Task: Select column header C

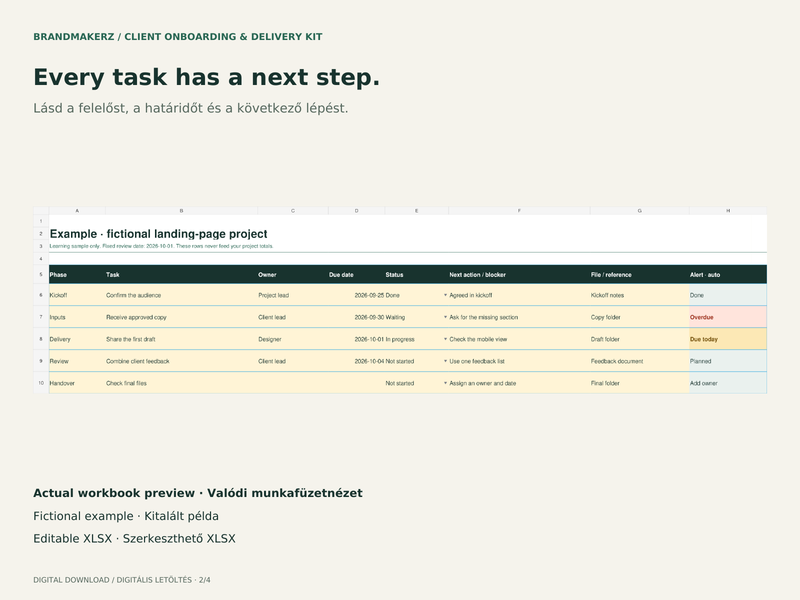Action: coord(293,210)
